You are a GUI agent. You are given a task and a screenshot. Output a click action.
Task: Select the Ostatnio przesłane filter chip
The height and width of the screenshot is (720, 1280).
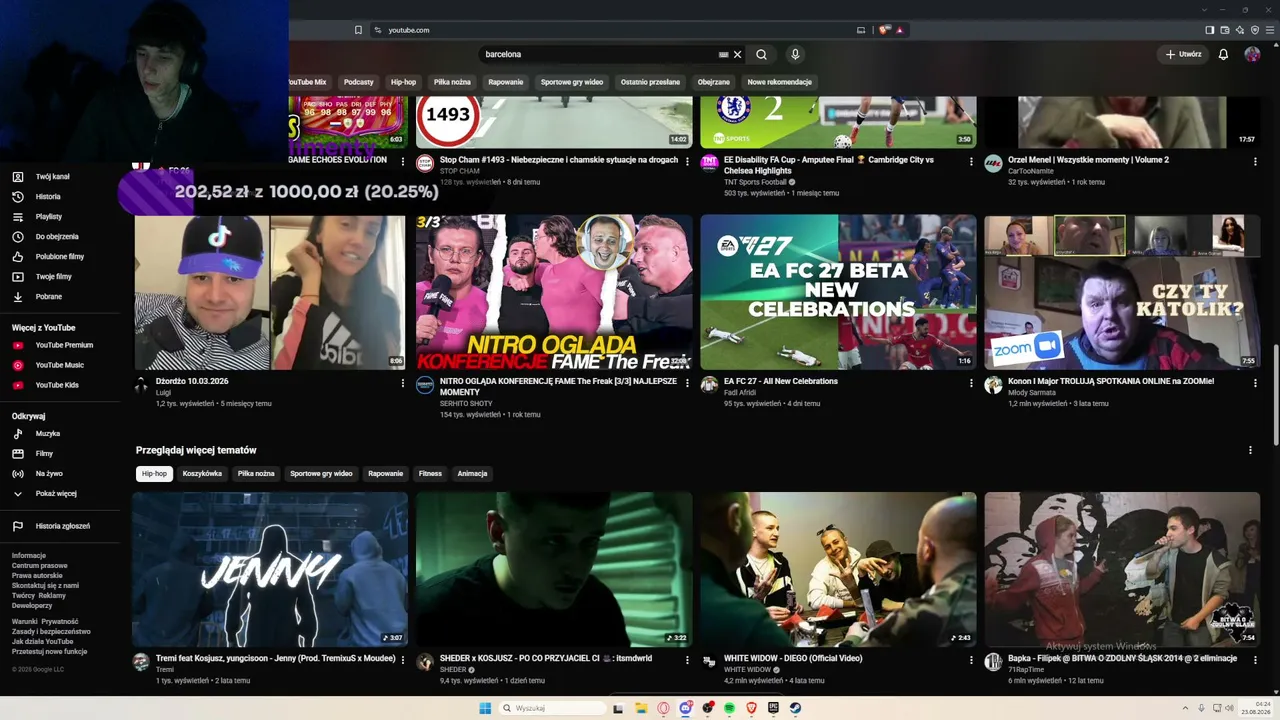[650, 82]
